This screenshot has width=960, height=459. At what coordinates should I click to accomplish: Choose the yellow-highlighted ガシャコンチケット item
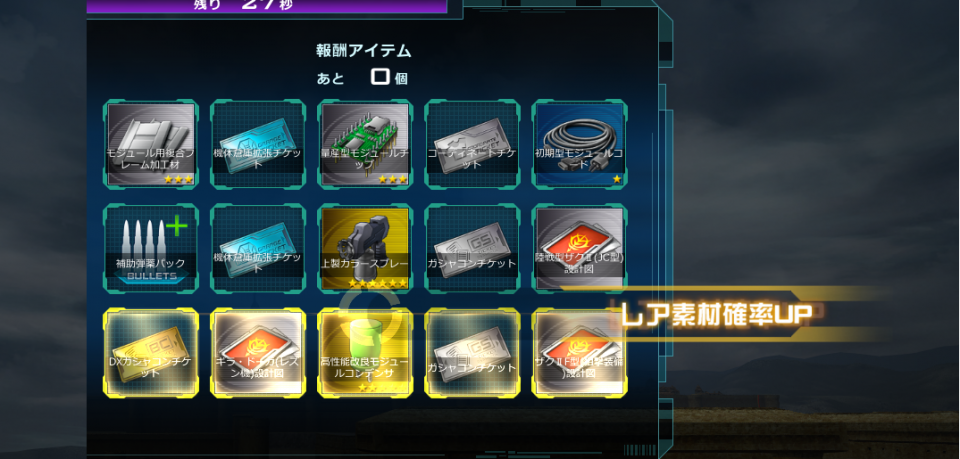[472, 353]
